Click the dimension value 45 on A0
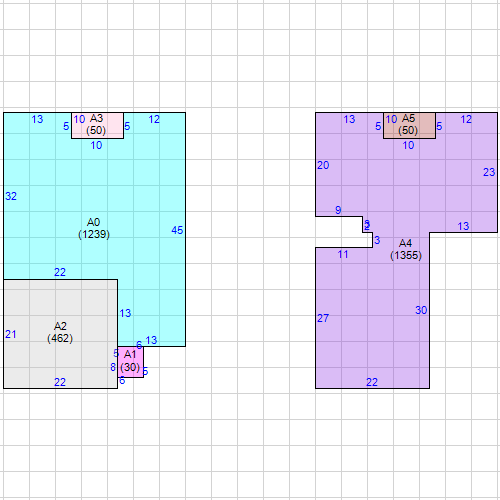The image size is (500, 500). [x=177, y=230]
